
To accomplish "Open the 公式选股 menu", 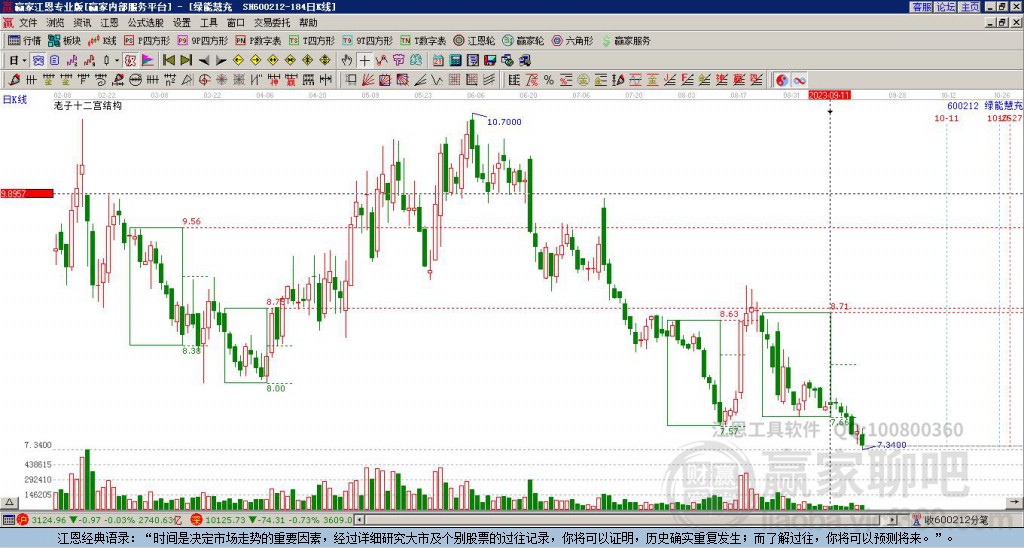I will tap(146, 23).
